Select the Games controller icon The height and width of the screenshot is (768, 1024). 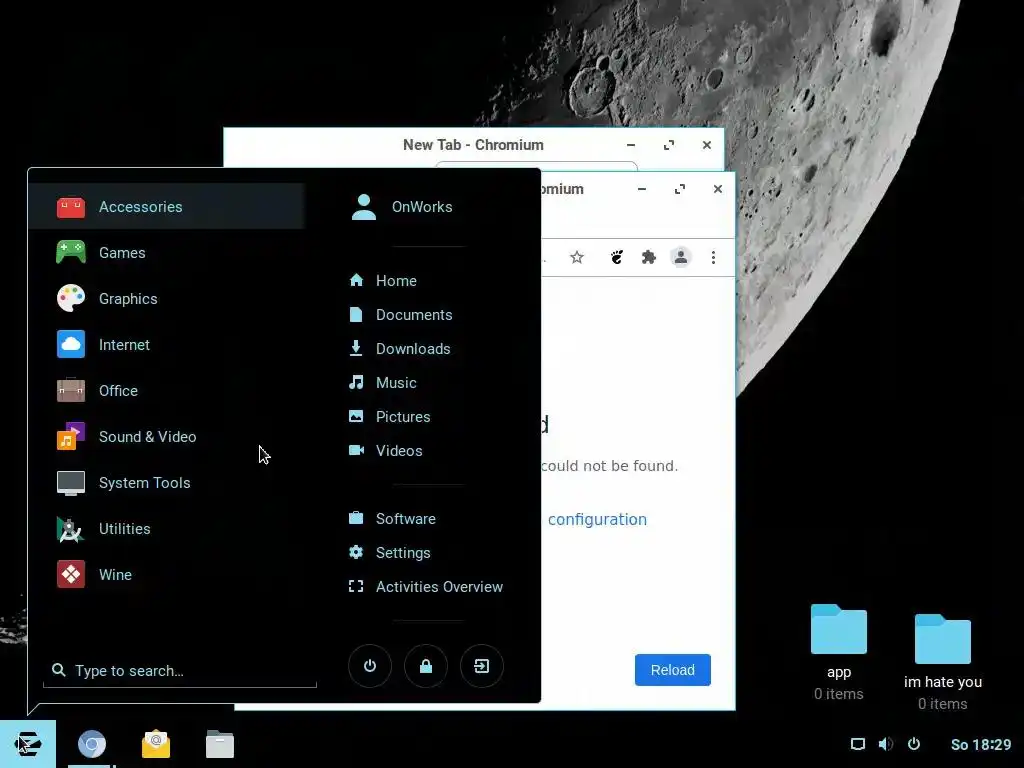point(71,253)
